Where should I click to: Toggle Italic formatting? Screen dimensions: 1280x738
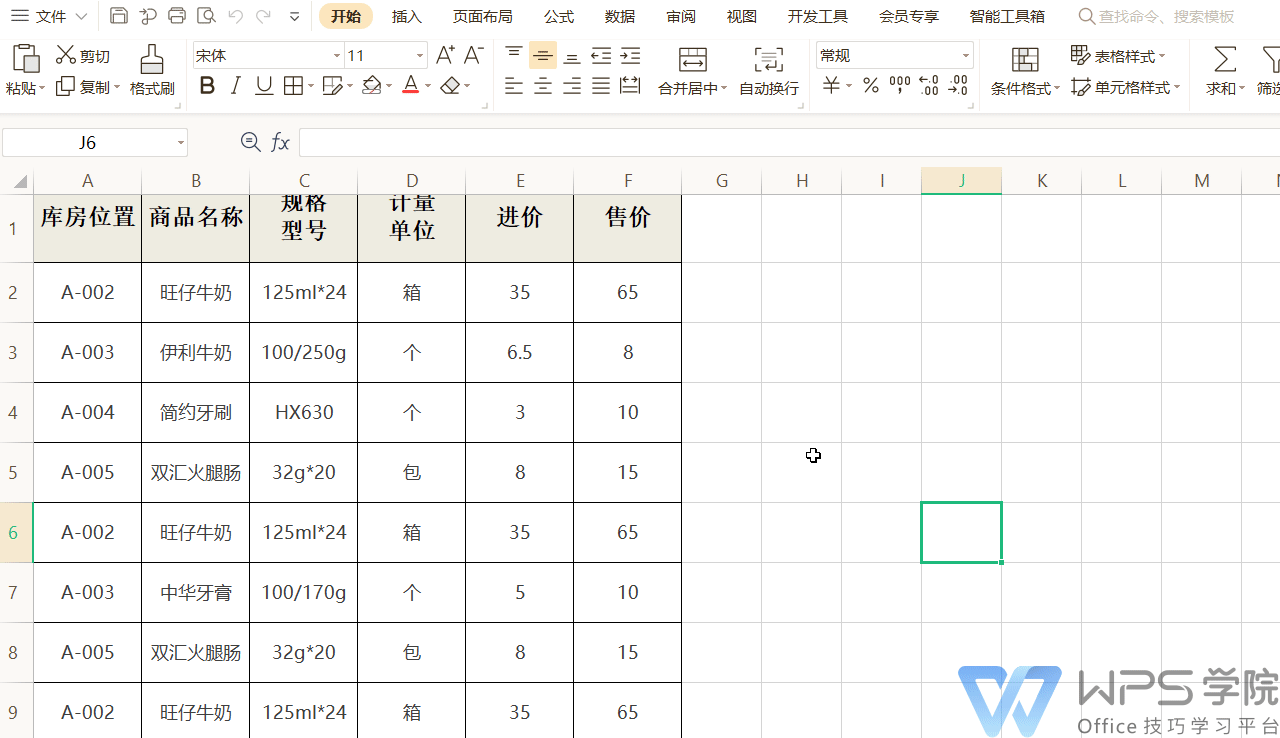235,86
